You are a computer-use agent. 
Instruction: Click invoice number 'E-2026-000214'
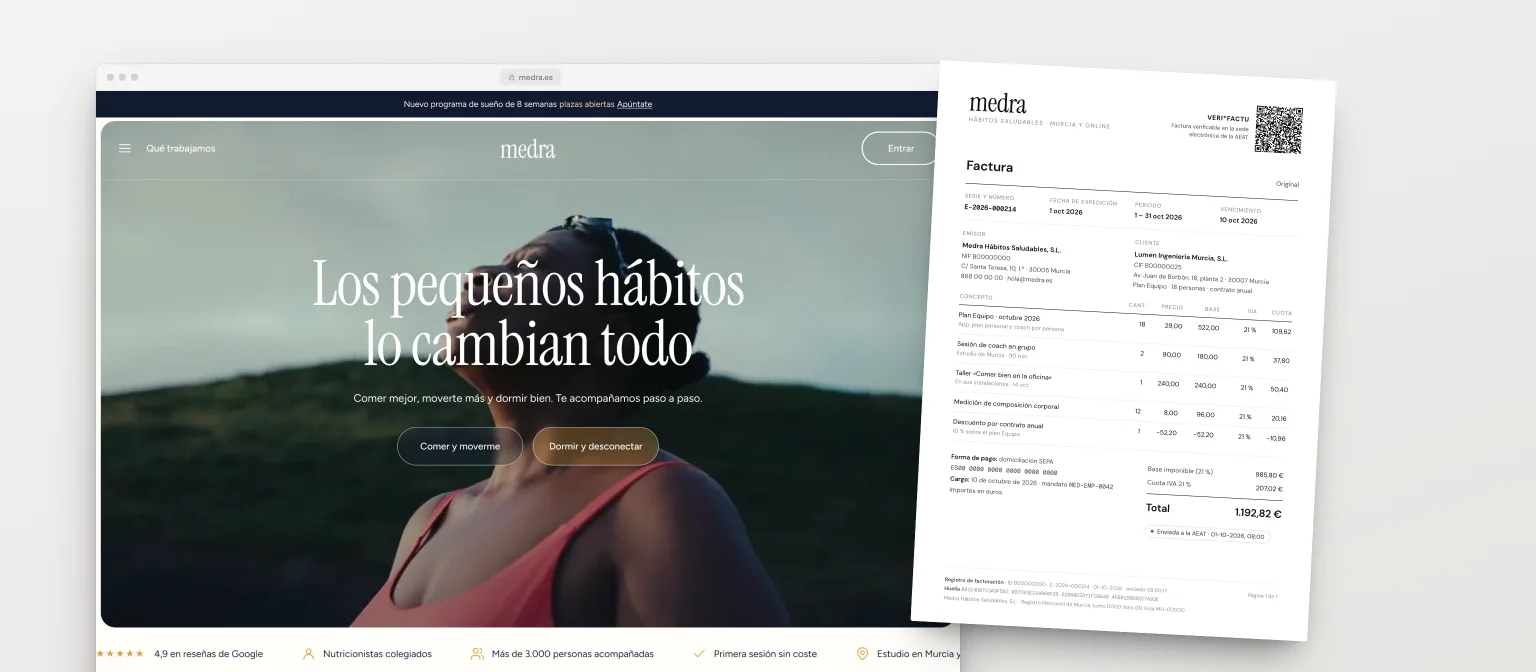tap(990, 208)
